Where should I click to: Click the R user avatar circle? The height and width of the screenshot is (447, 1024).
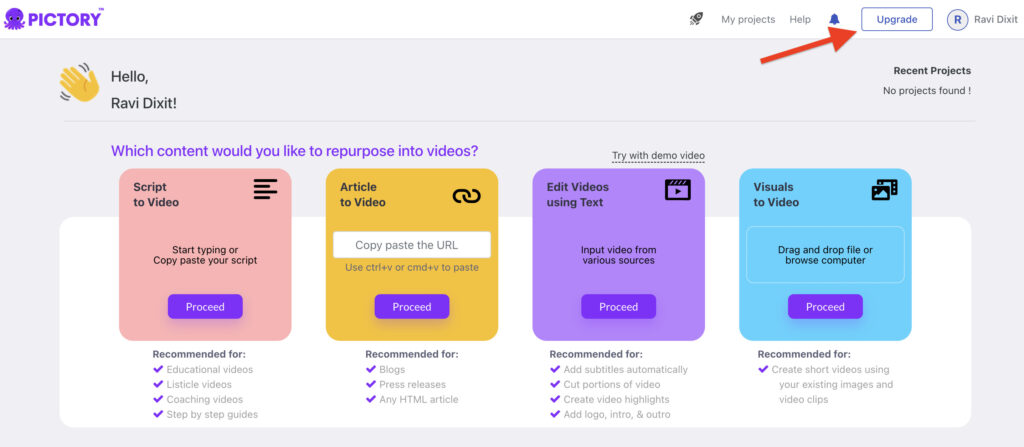coord(957,20)
